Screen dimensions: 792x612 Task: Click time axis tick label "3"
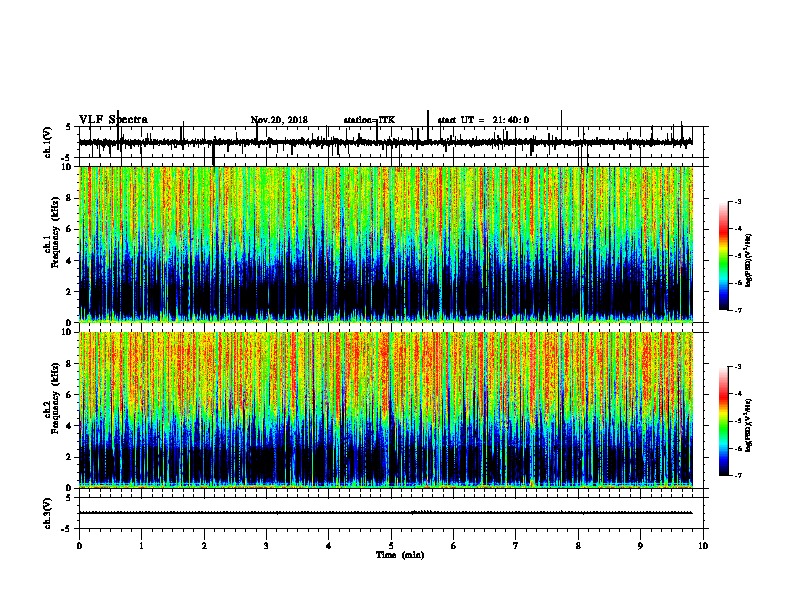pyautogui.click(x=266, y=545)
